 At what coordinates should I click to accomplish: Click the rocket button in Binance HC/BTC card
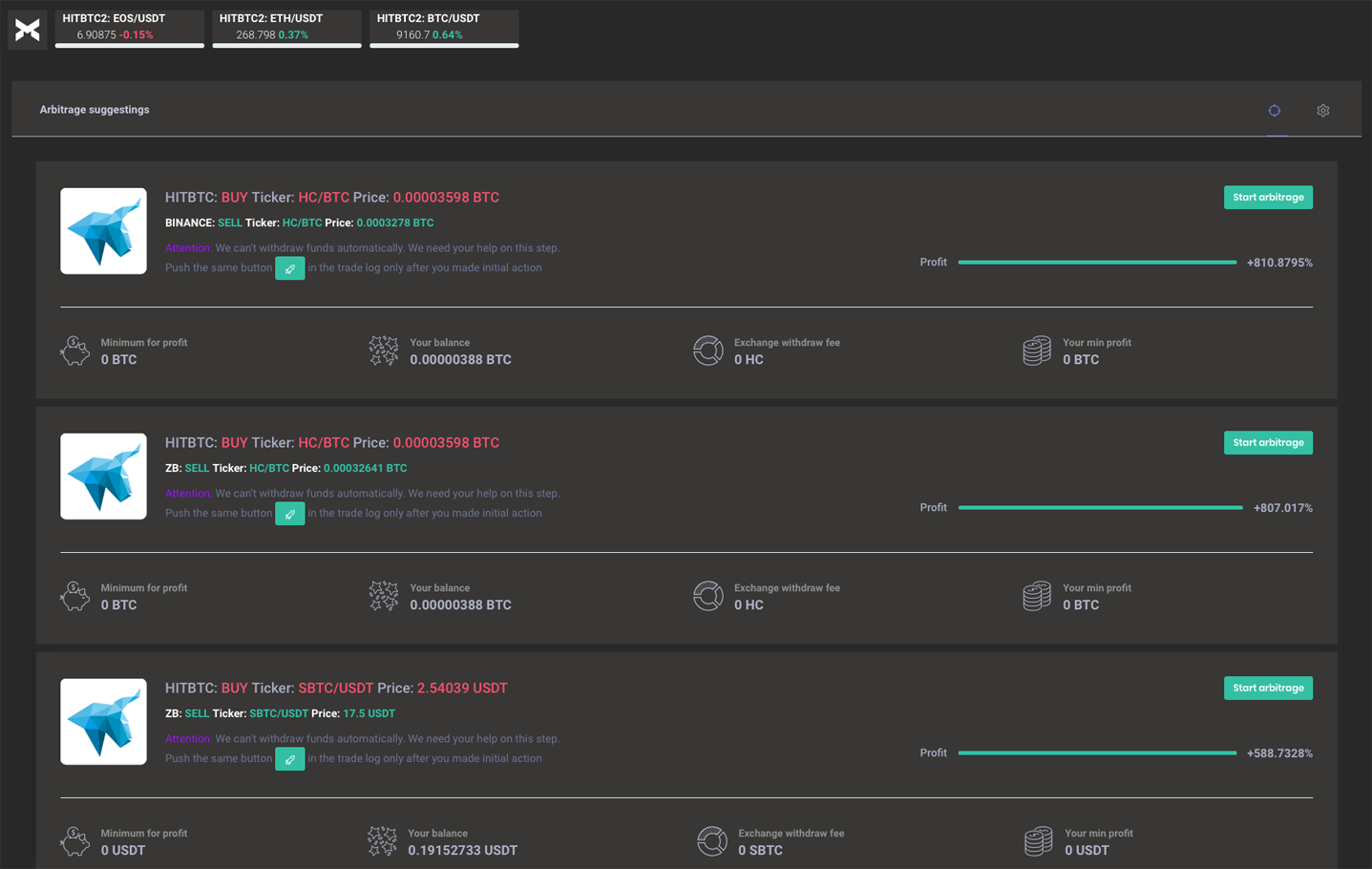[x=290, y=268]
